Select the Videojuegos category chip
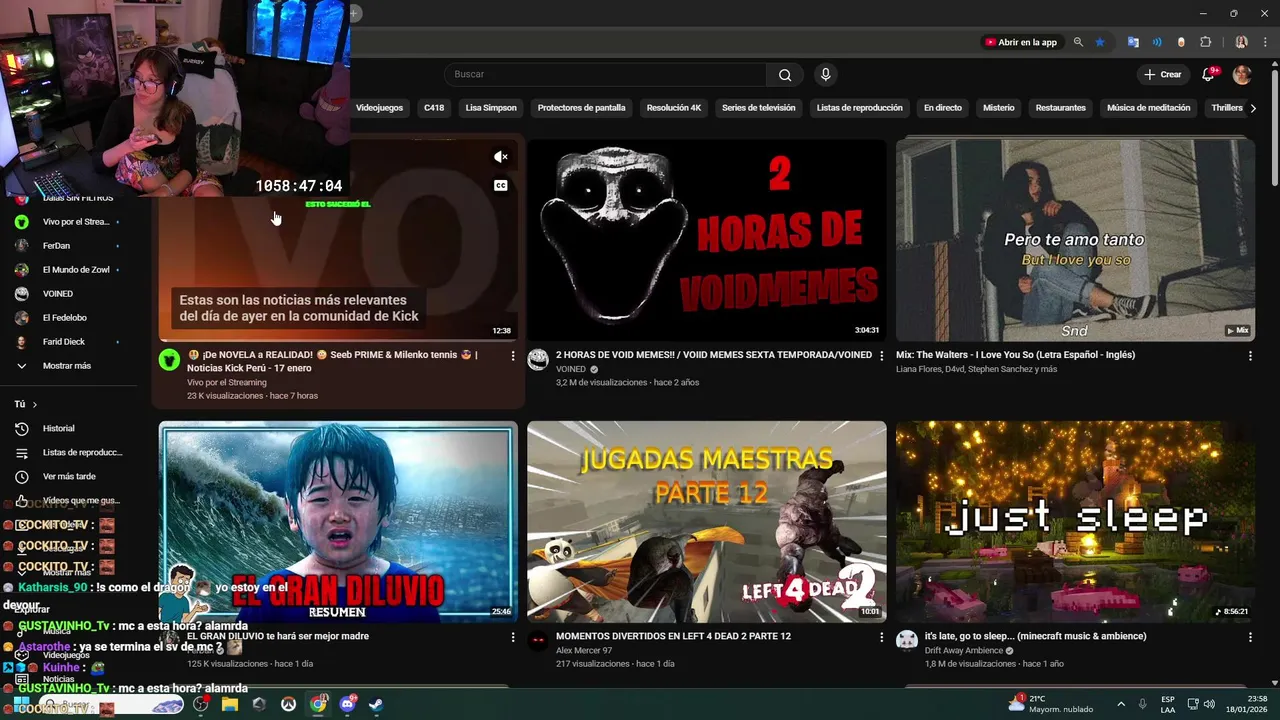This screenshot has height=720, width=1280. (379, 108)
